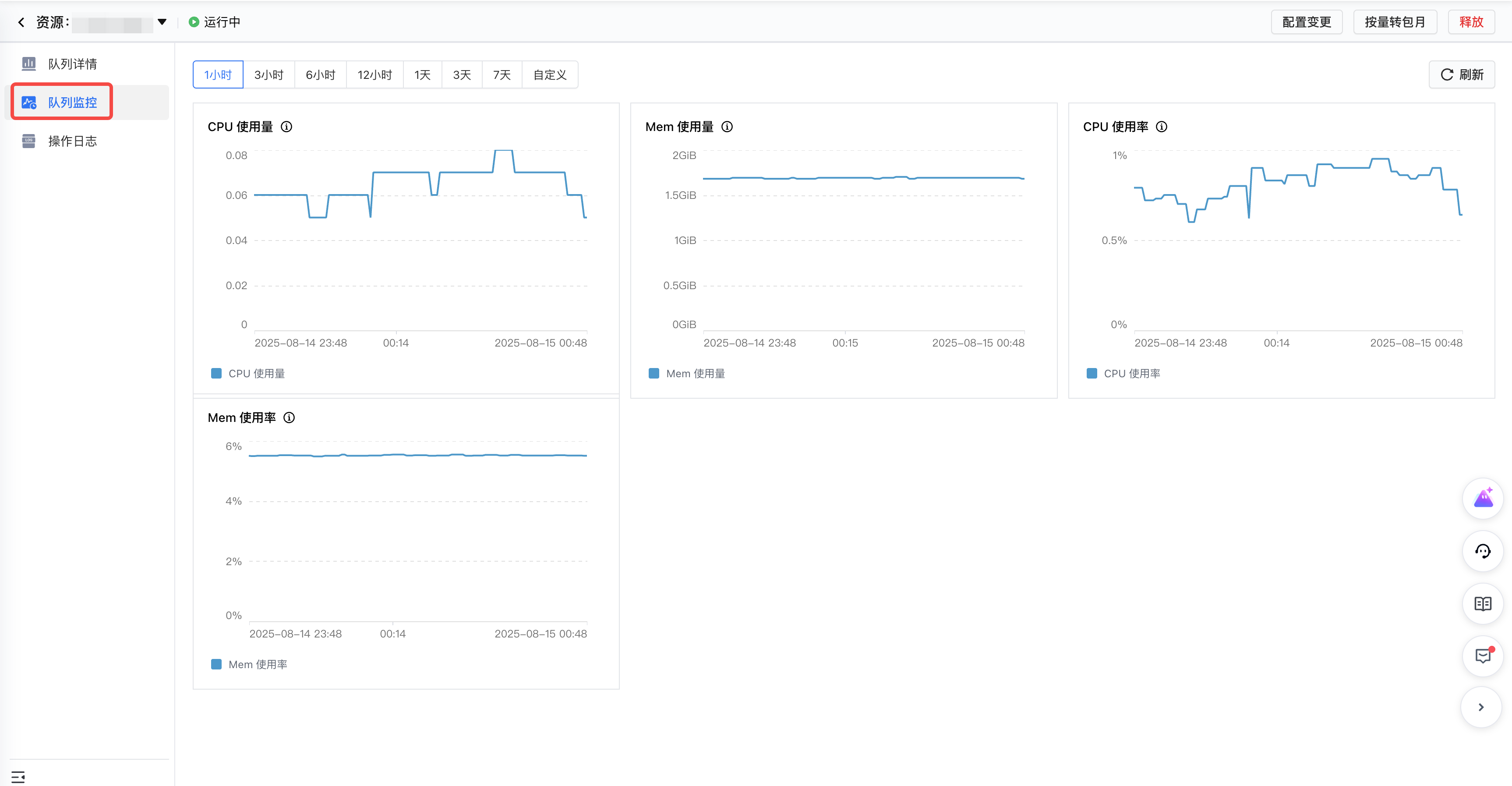Image resolution: width=1512 pixels, height=786 pixels.
Task: Click the 刷新 button
Action: (x=1462, y=74)
